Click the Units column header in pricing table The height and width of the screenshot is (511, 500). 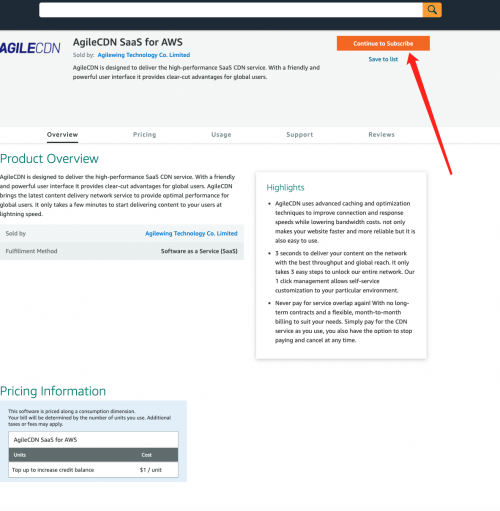20,455
